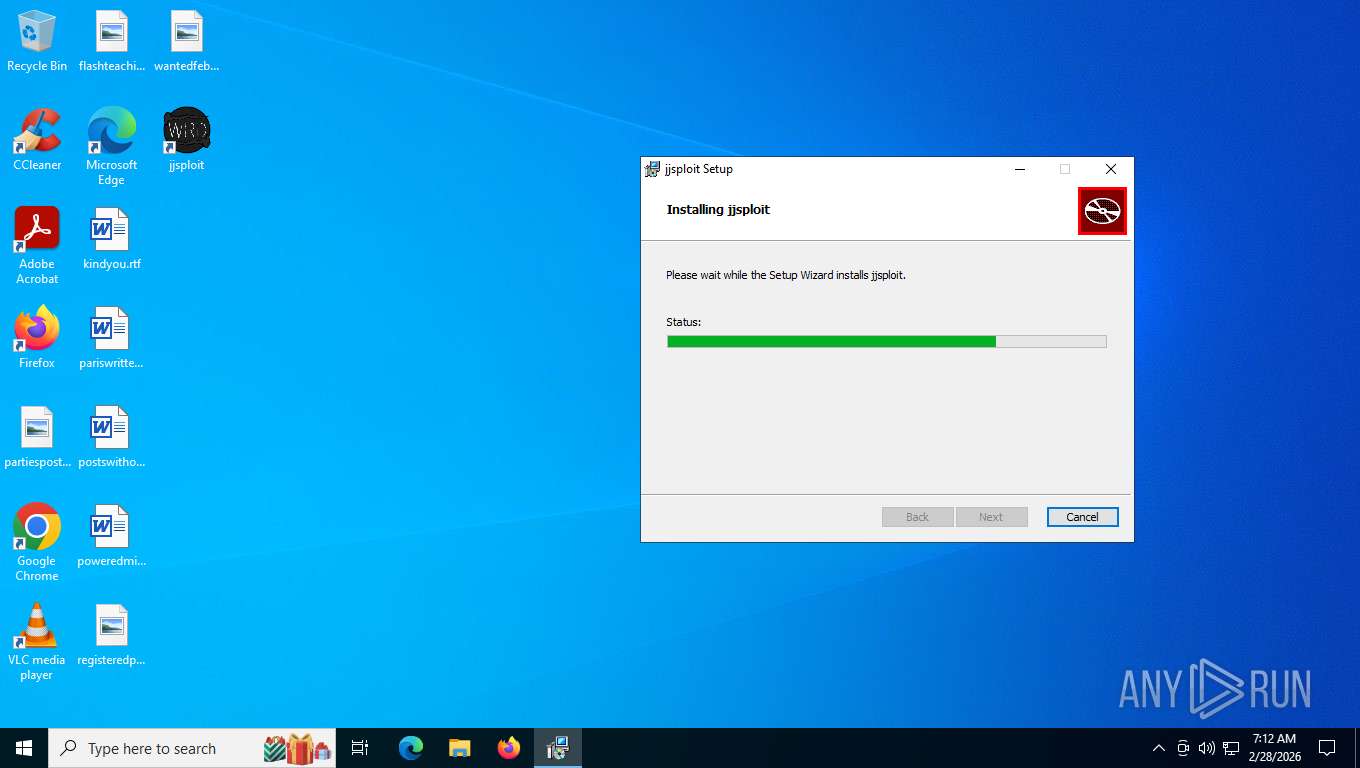Select the kindyou.rtf document icon
This screenshot has height=768, width=1360.
(x=111, y=239)
